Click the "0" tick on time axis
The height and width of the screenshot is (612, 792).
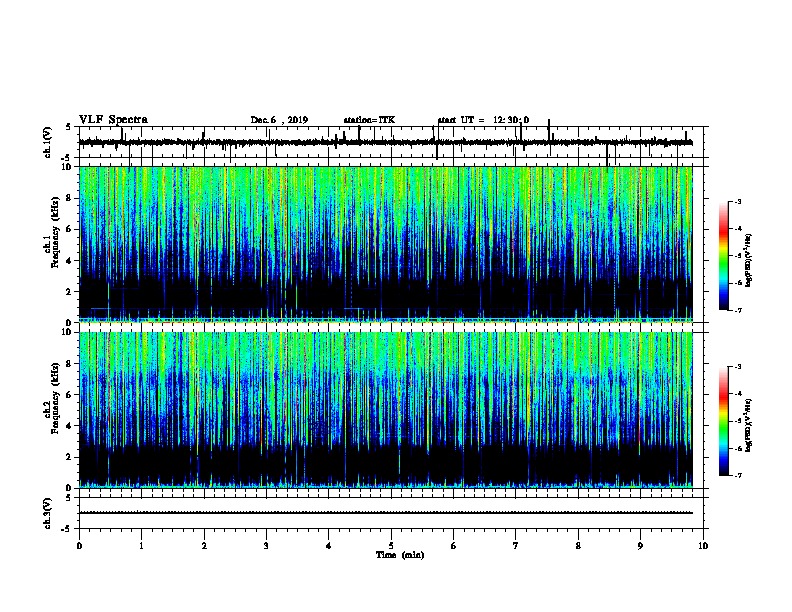point(79,546)
